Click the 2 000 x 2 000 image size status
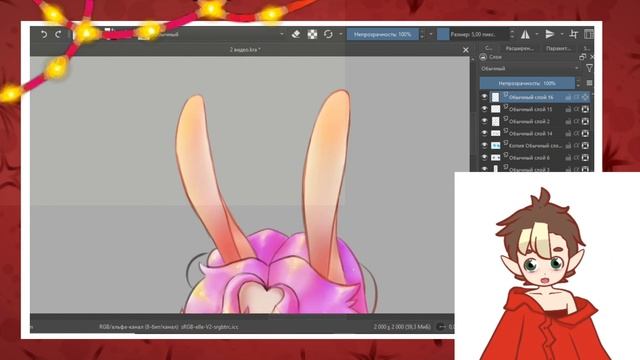 (402, 327)
